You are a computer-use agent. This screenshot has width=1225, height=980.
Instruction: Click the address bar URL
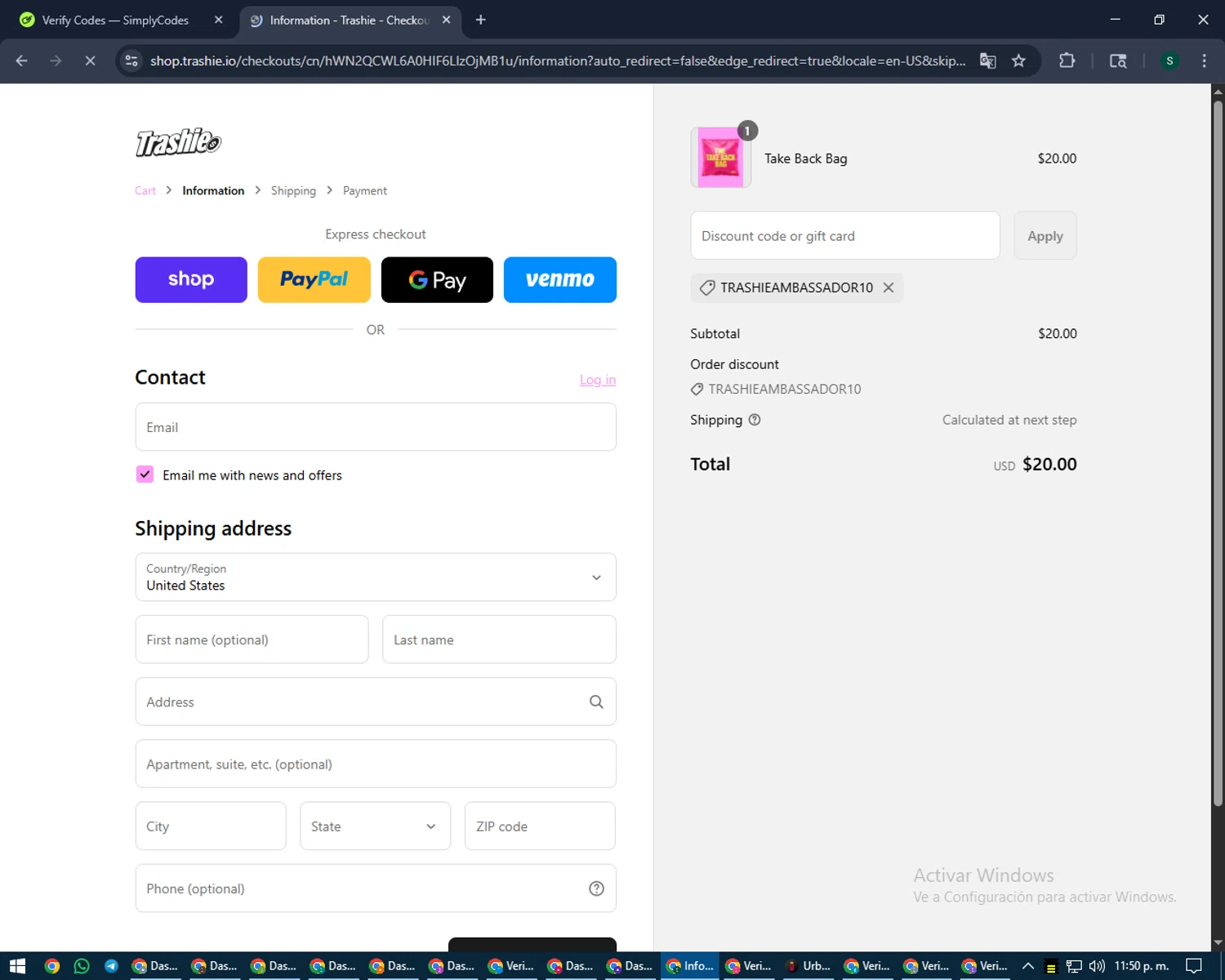coord(558,60)
